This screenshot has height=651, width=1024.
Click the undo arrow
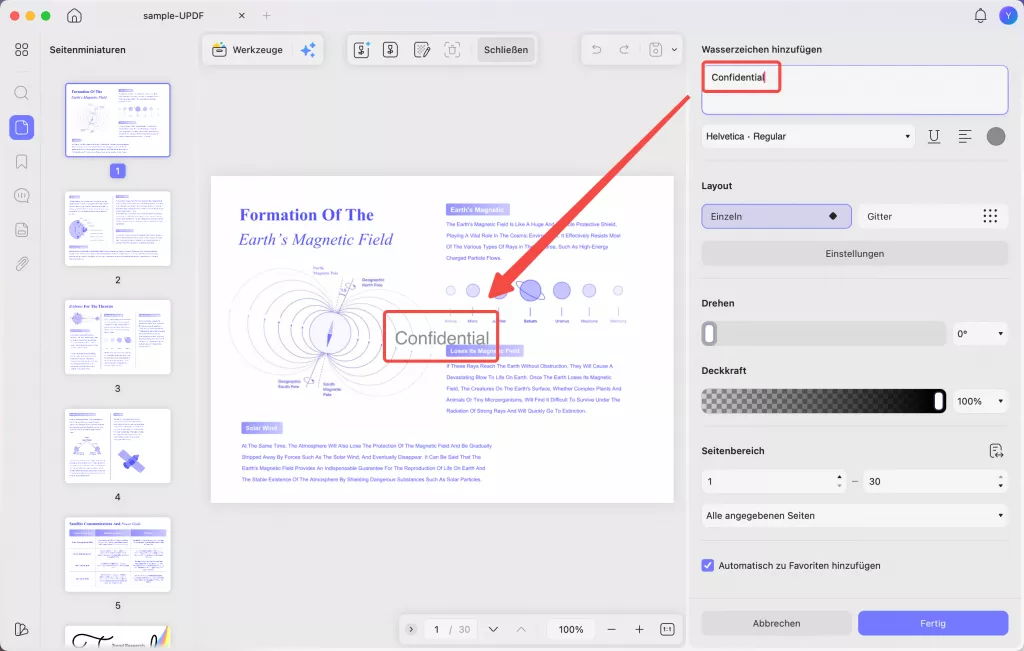pyautogui.click(x=596, y=50)
